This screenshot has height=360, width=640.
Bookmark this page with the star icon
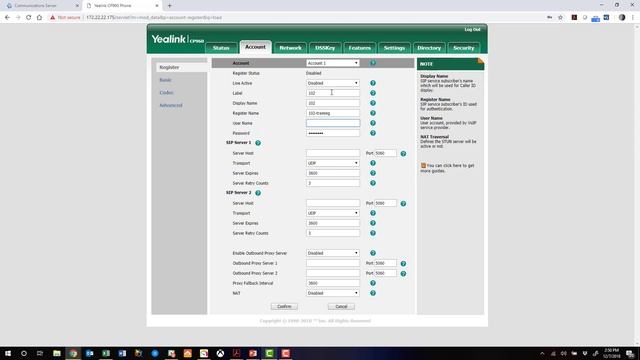tap(560, 18)
